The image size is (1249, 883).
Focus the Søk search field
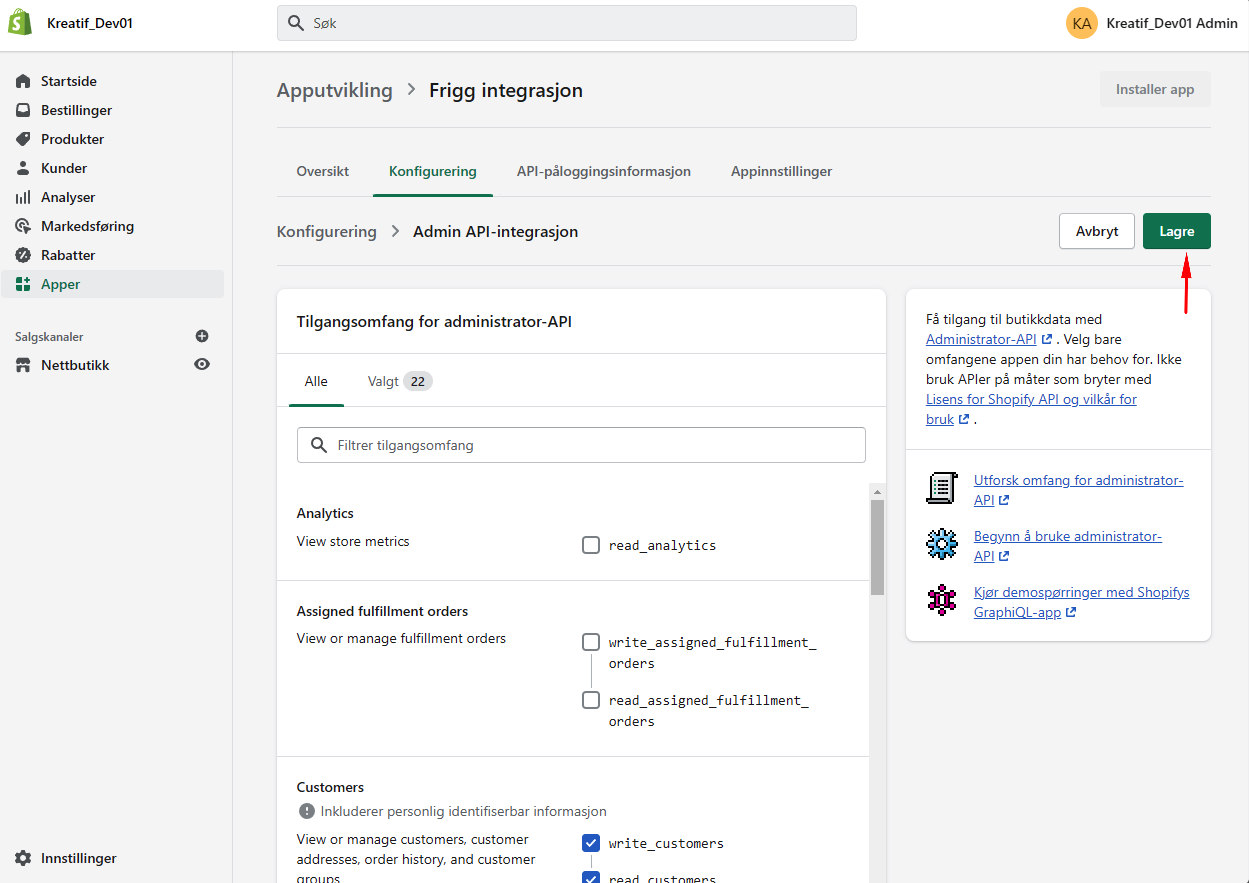point(567,23)
